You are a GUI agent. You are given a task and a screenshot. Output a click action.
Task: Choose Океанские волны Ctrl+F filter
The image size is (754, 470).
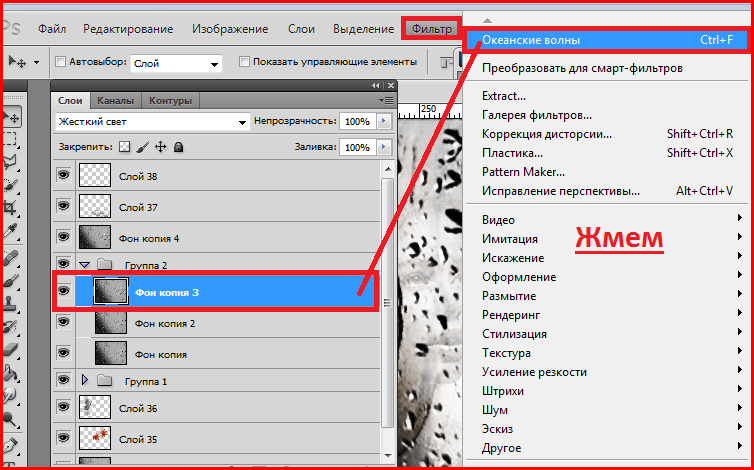pyautogui.click(x=607, y=40)
